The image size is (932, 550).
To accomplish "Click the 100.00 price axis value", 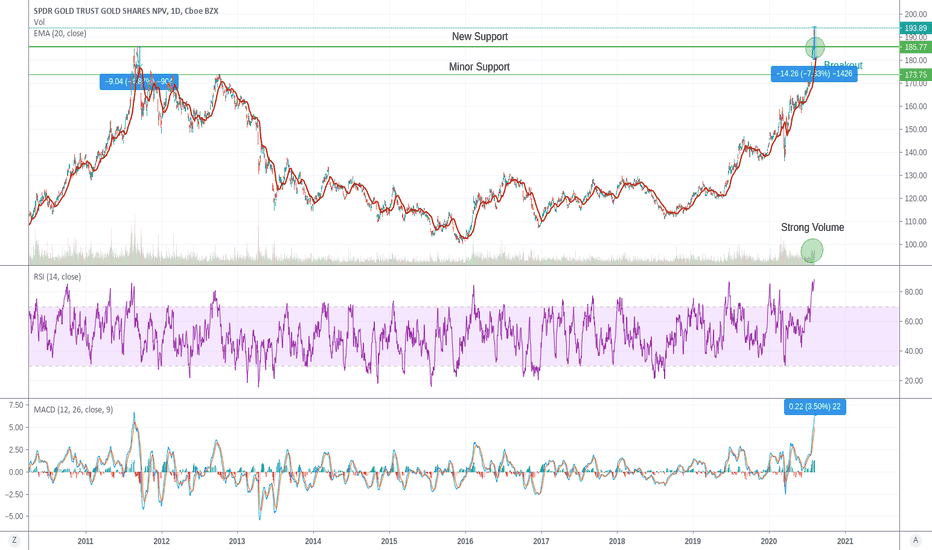I will point(916,244).
